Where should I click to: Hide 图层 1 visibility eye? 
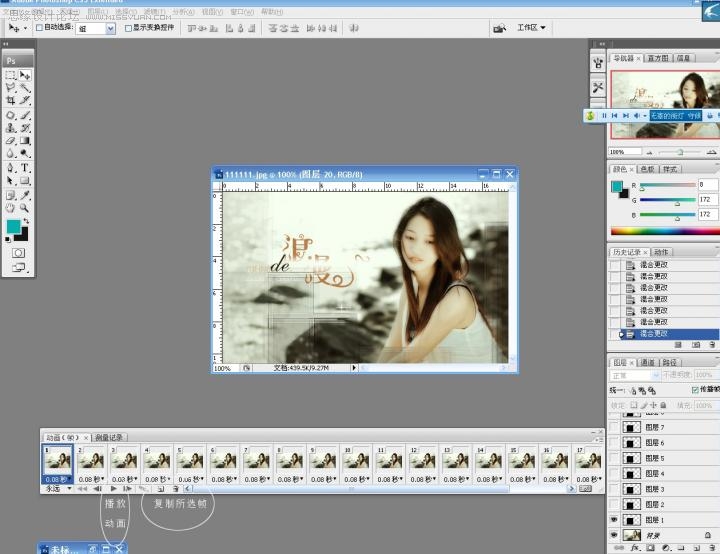pyautogui.click(x=614, y=520)
